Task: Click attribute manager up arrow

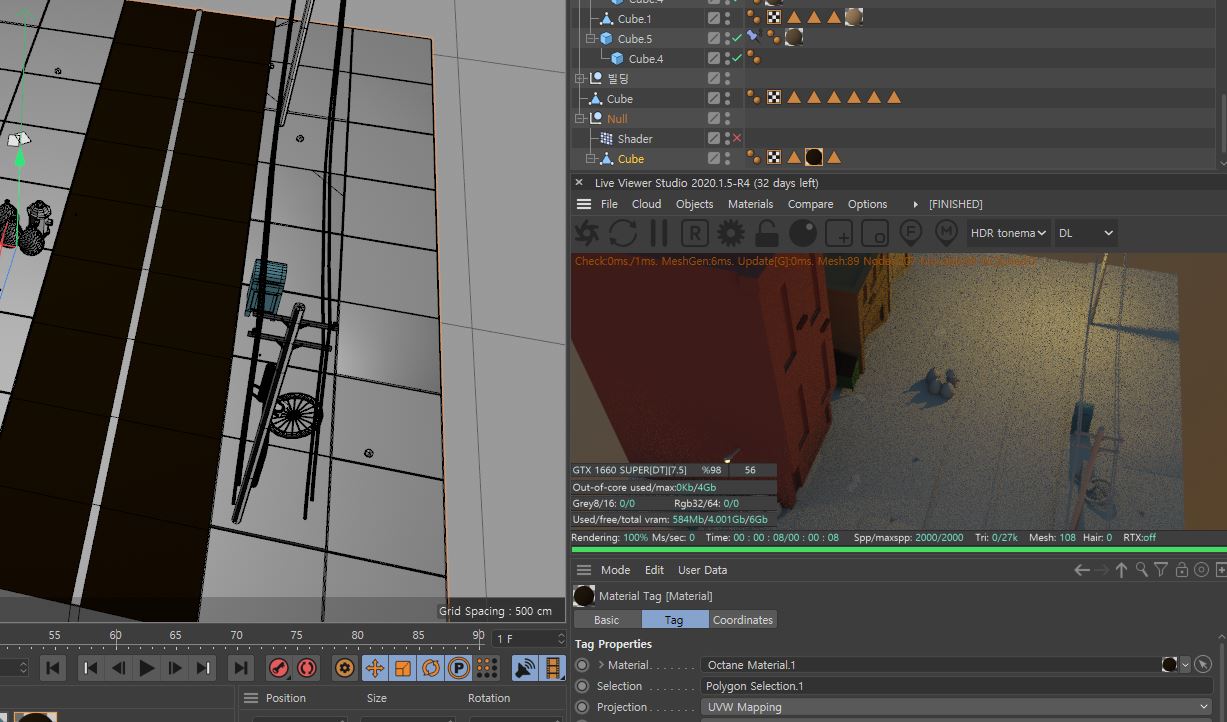Action: [1121, 570]
